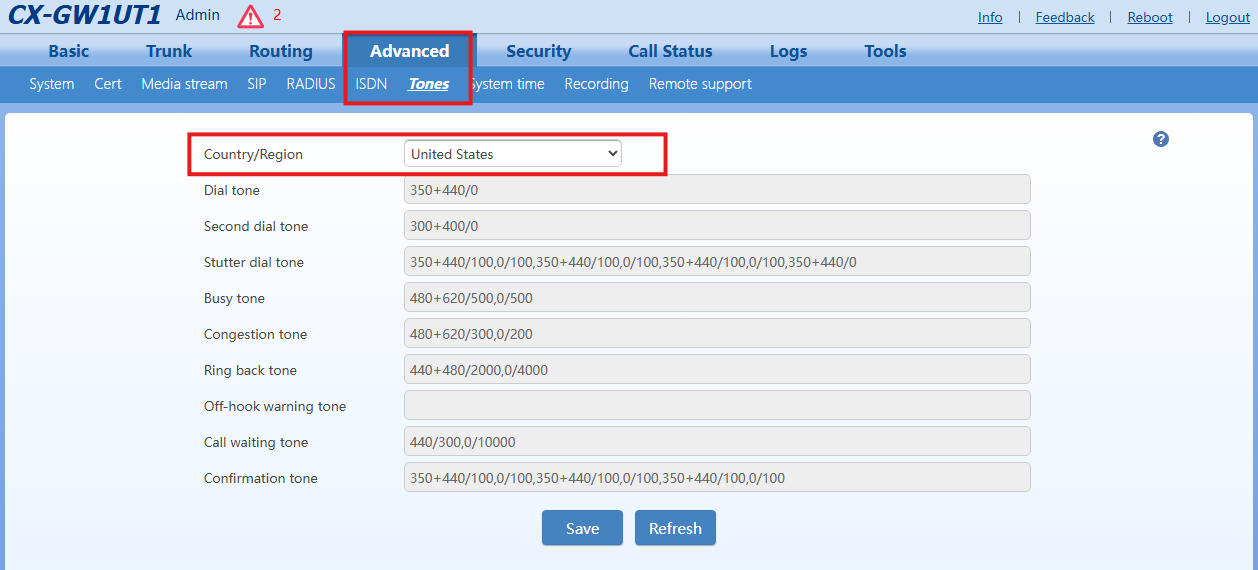
Task: Click the red warning triangle alert icon
Action: (x=250, y=17)
